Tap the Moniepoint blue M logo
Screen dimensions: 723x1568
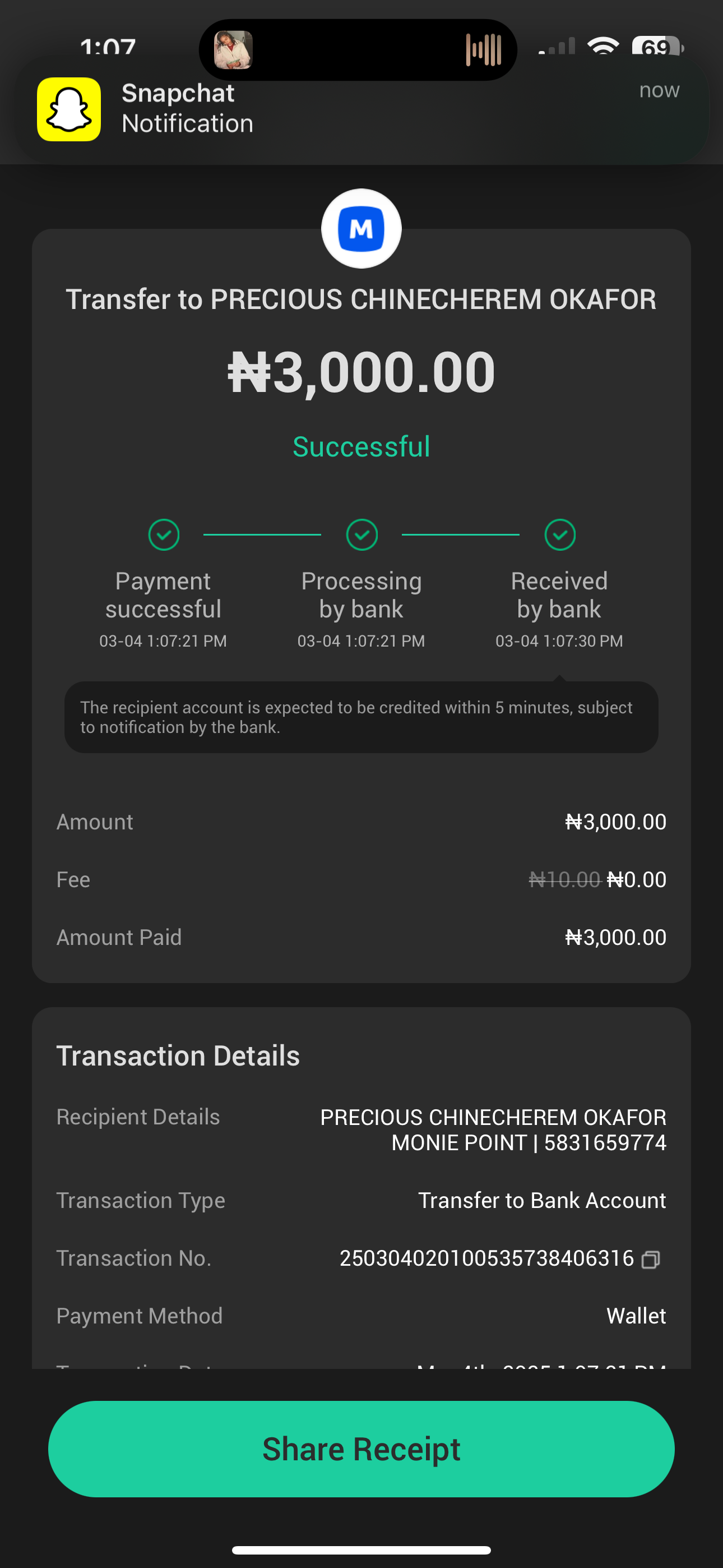tap(361, 229)
